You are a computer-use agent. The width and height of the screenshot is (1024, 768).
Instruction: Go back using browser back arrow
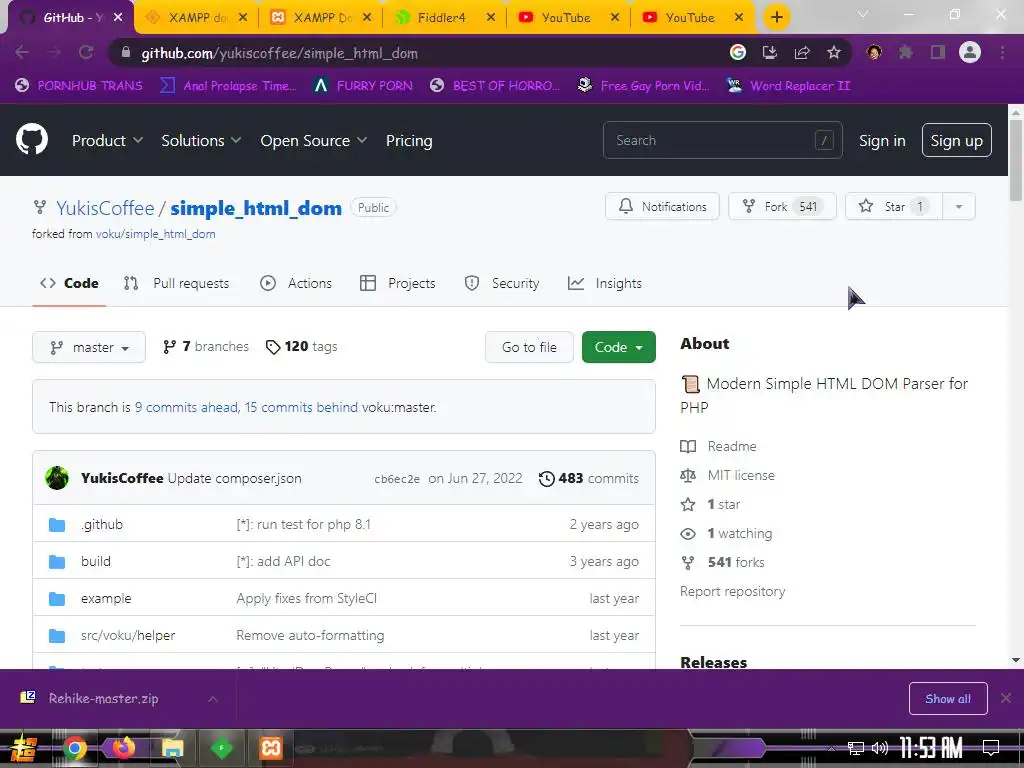[x=22, y=53]
